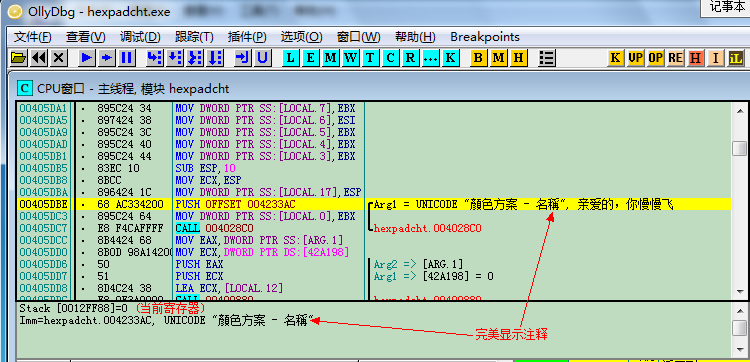Click the Execute till user code U icon
The height and width of the screenshot is (362, 750).
[262, 58]
